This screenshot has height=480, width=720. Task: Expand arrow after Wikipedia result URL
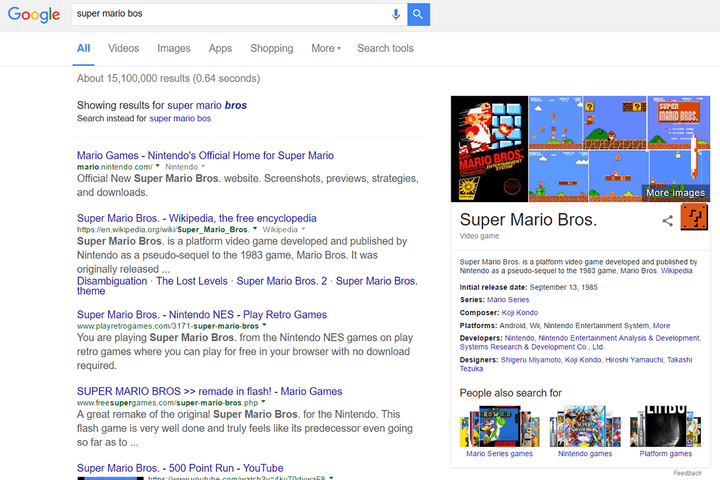[x=255, y=229]
